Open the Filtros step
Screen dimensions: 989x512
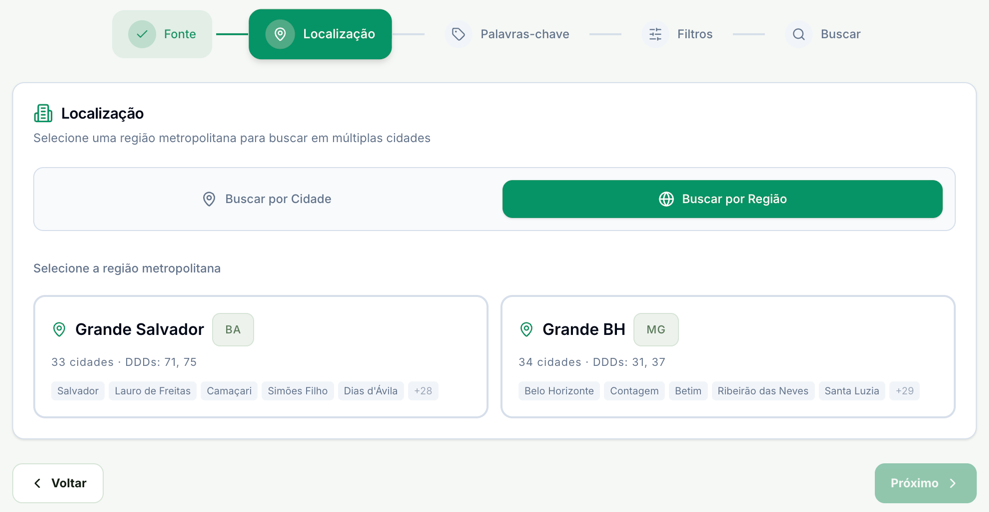pyautogui.click(x=677, y=34)
